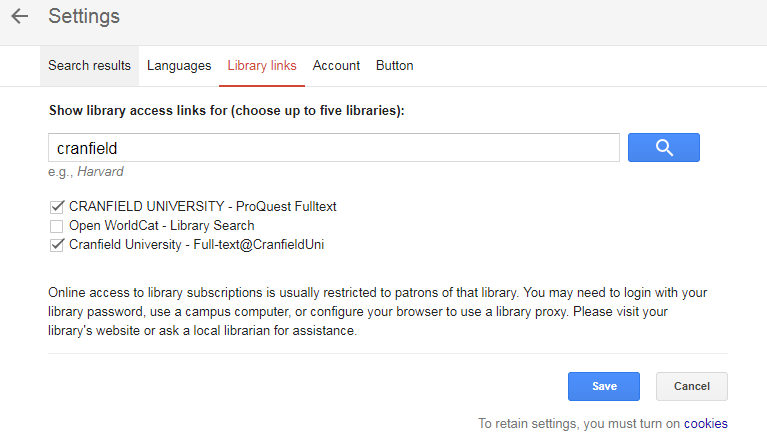
Task: Click the 'Show library access links for' heading
Action: pyautogui.click(x=226, y=110)
